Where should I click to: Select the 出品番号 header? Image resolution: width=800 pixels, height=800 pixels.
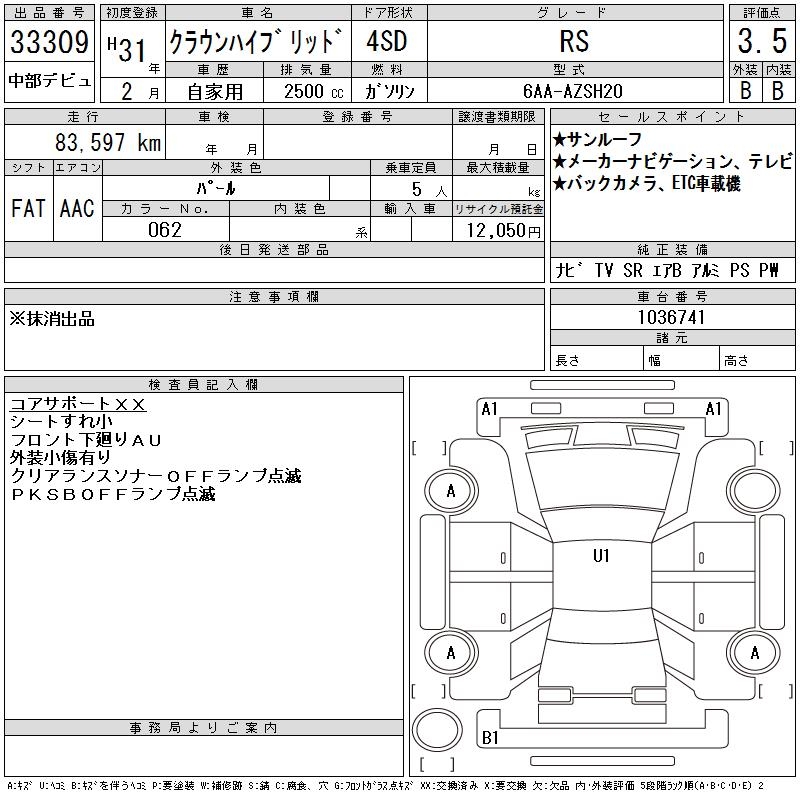click(49, 13)
